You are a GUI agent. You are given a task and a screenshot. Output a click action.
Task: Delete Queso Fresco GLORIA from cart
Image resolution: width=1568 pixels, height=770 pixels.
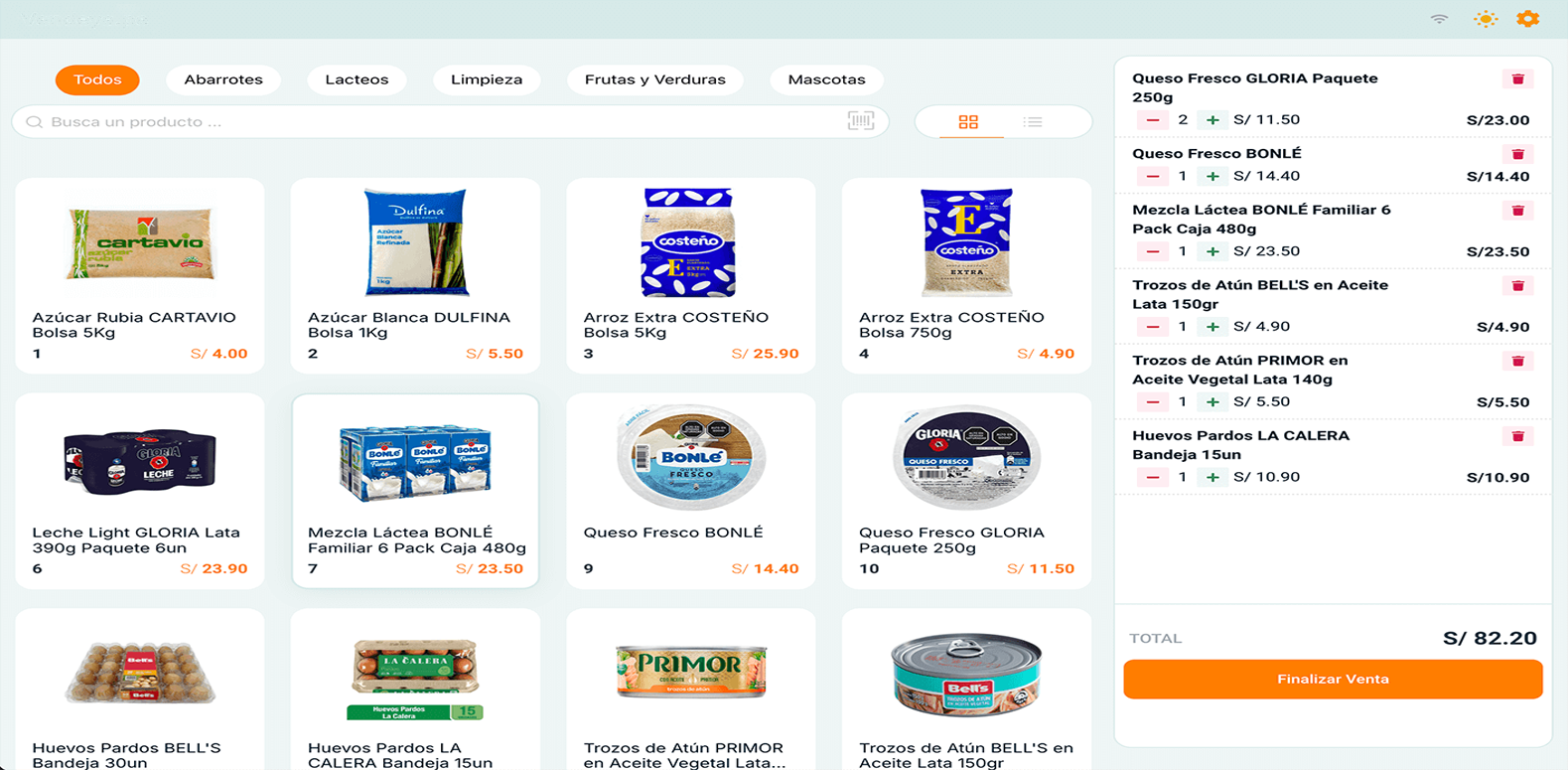tap(1517, 78)
